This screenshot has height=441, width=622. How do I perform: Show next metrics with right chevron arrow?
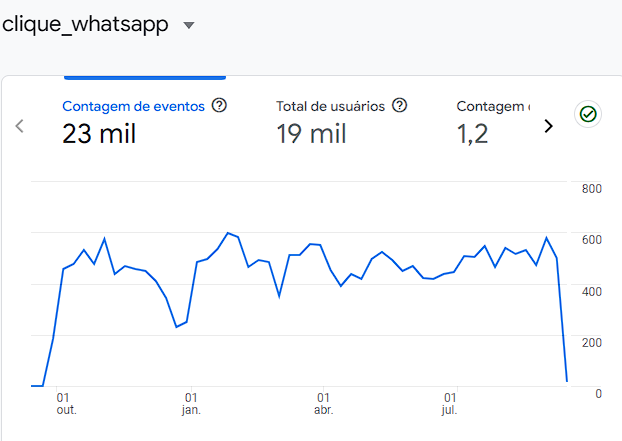[548, 126]
